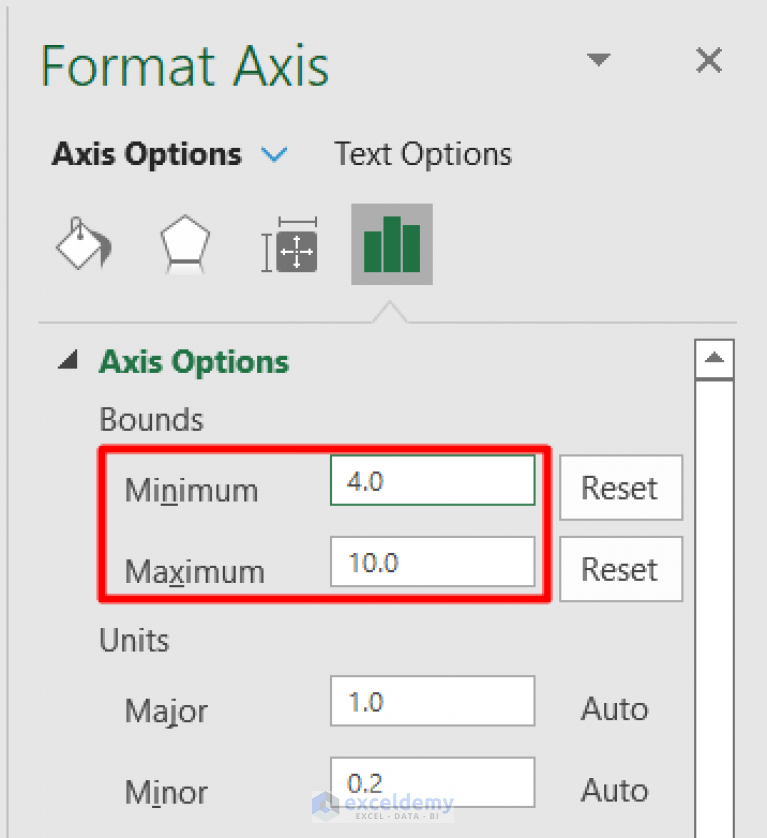Click the Minimum value input field
The image size is (767, 838).
(x=432, y=480)
